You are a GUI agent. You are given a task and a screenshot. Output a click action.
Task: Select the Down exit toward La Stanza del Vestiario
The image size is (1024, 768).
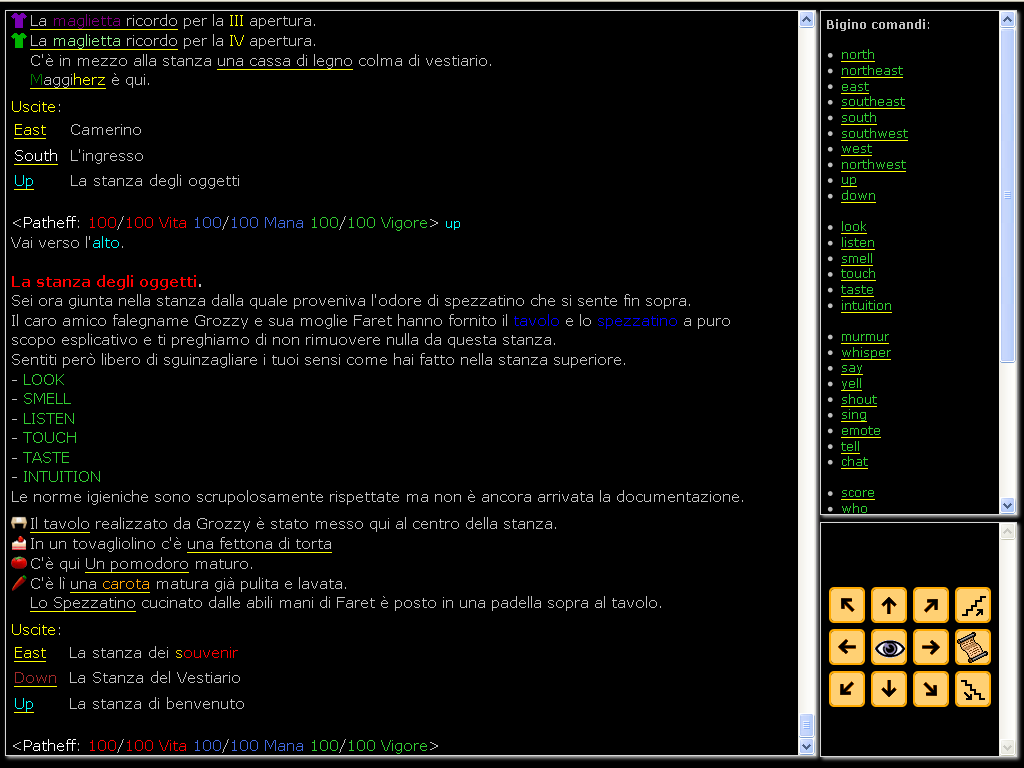pos(35,677)
